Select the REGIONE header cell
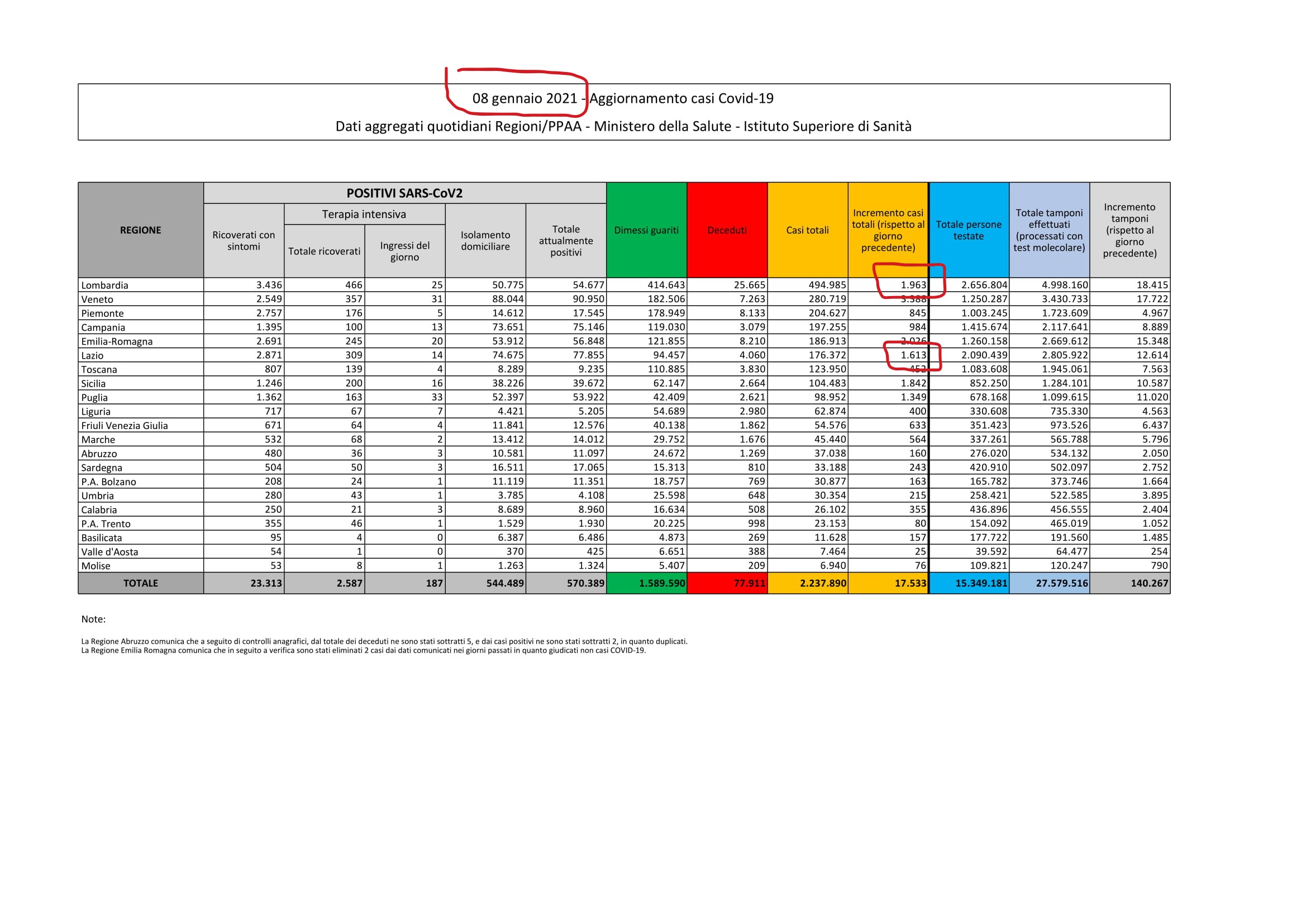Image resolution: width=1306 pixels, height=924 pixels. [x=141, y=230]
